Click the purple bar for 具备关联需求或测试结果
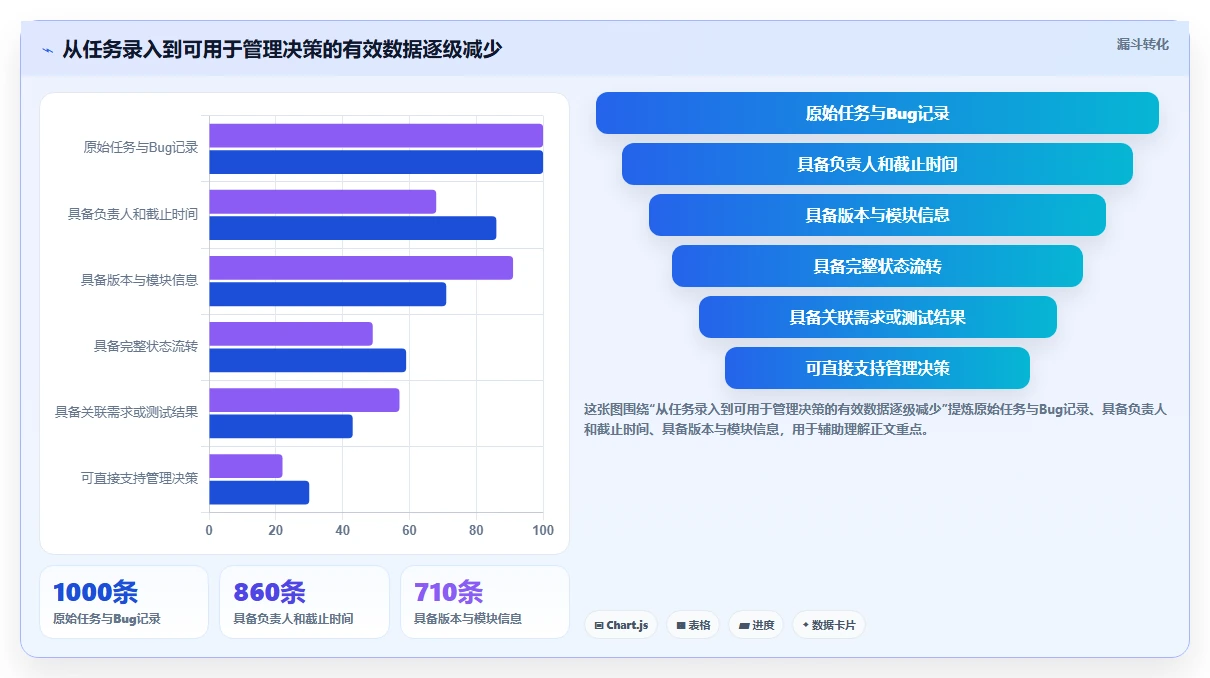 pos(304,400)
